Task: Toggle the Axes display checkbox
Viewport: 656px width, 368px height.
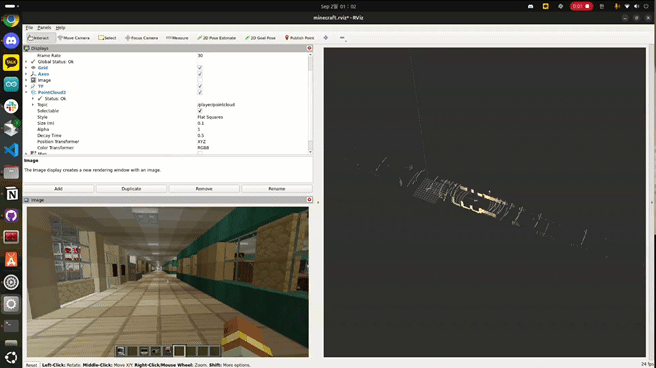Action: pyautogui.click(x=200, y=74)
